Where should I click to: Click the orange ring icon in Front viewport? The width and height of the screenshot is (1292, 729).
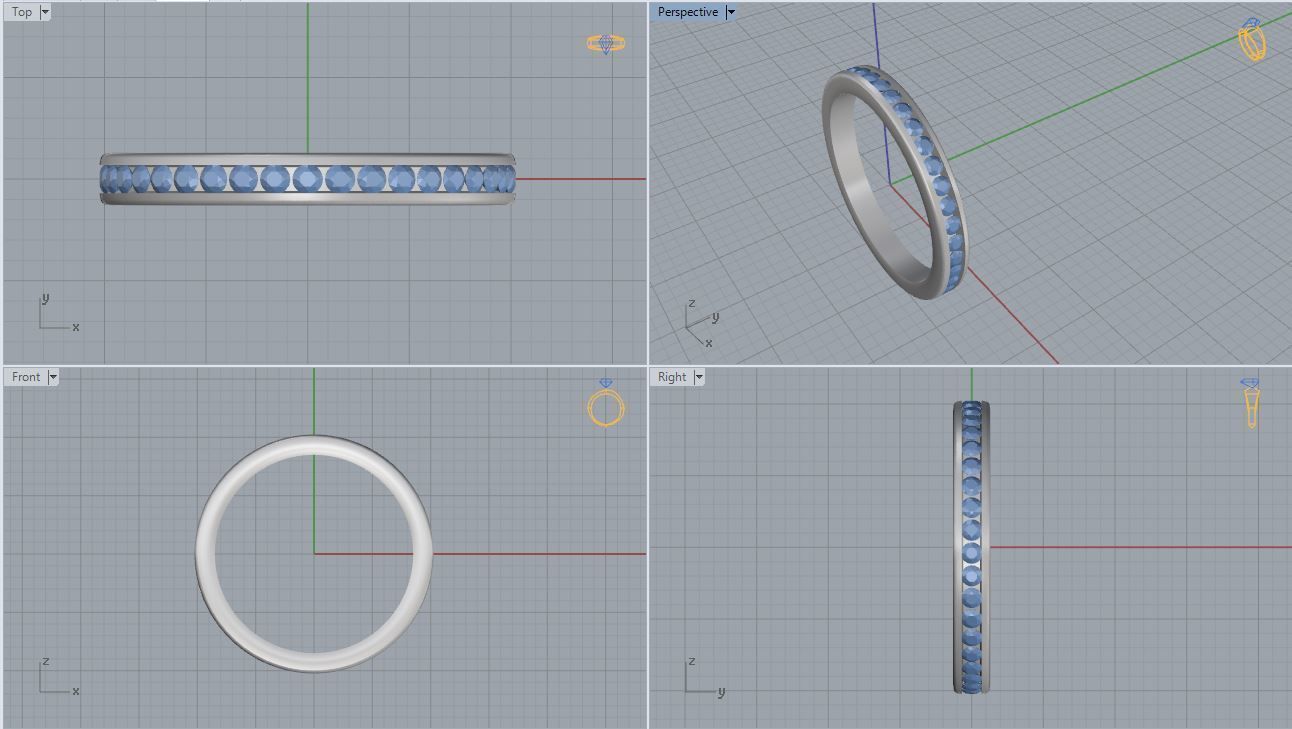(606, 403)
